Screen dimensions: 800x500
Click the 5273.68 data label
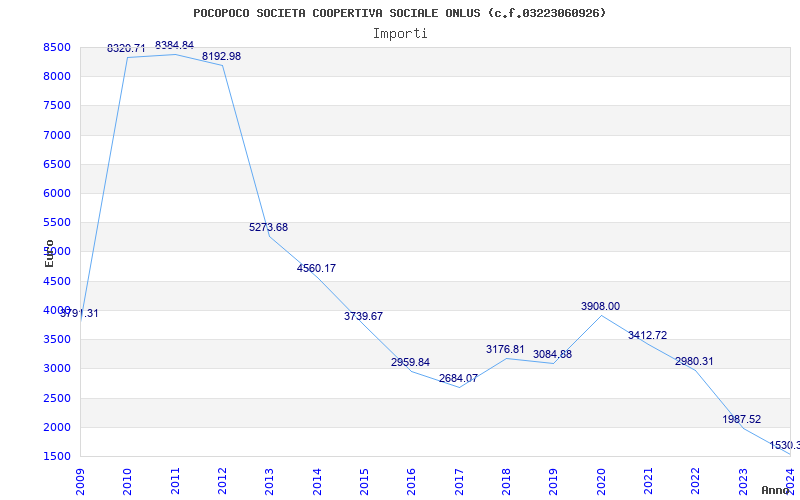268,227
